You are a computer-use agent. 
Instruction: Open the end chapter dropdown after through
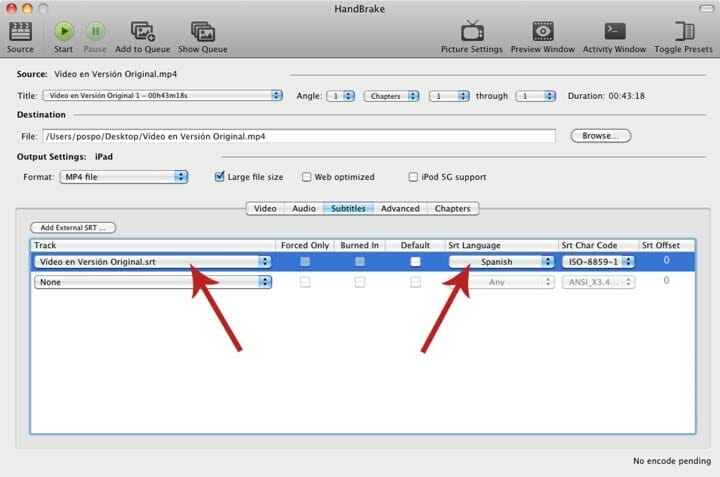(536, 96)
